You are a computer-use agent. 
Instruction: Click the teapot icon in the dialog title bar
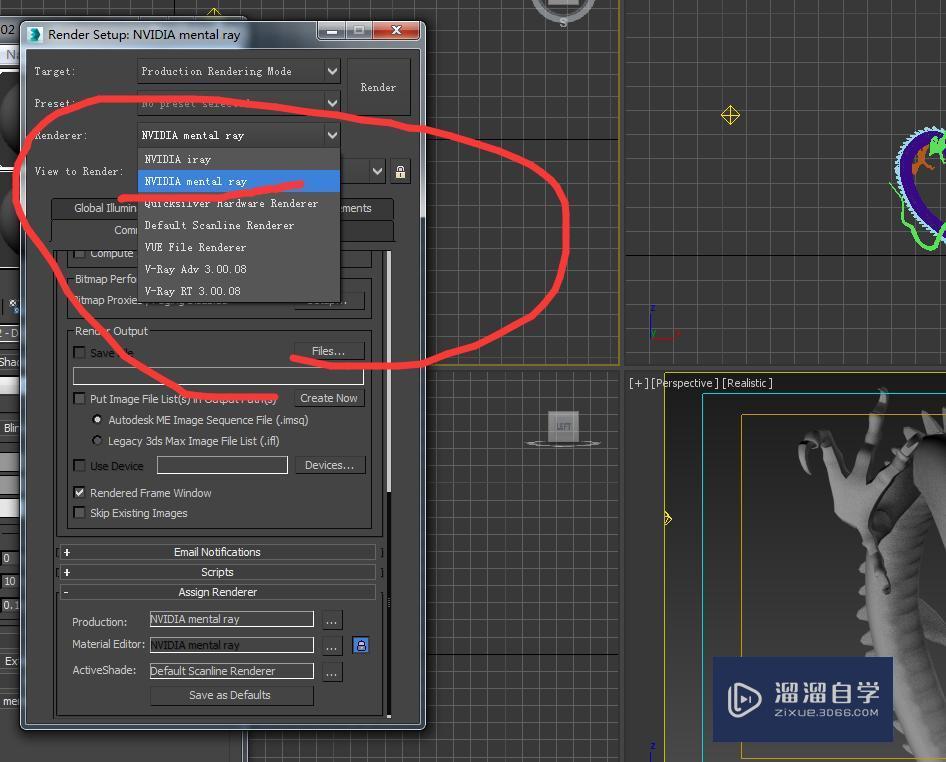34,33
